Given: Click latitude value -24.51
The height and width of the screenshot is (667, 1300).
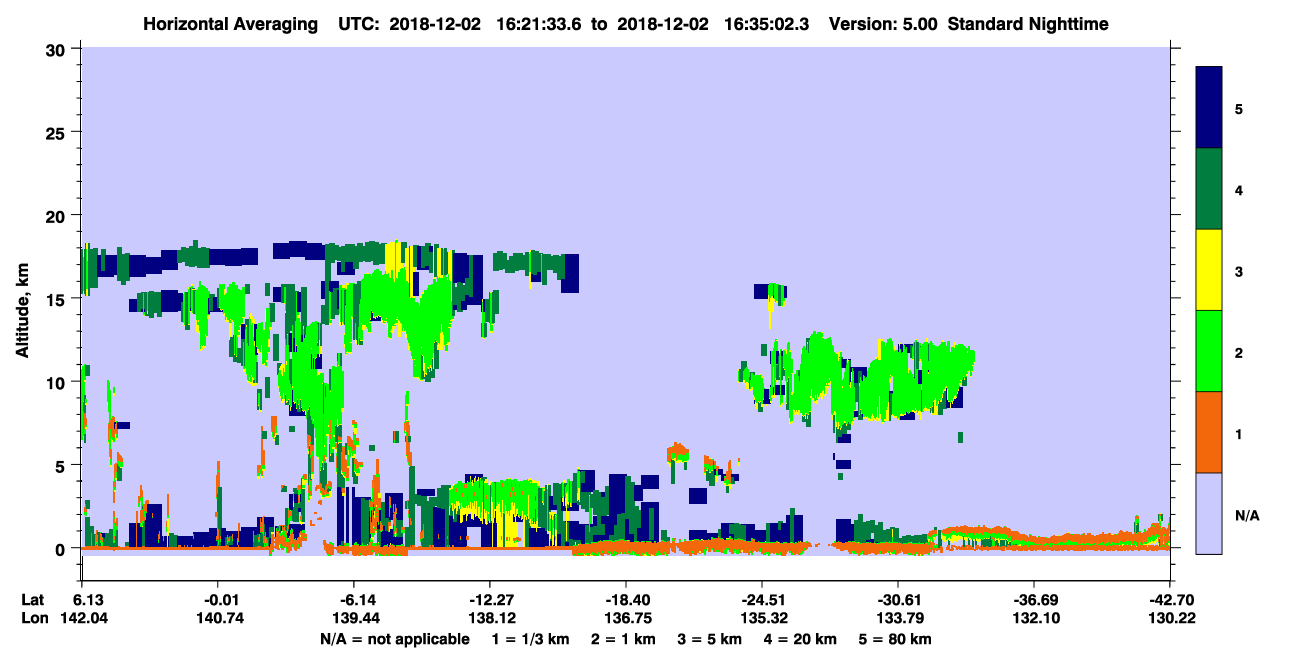Looking at the screenshot, I should coord(762,599).
